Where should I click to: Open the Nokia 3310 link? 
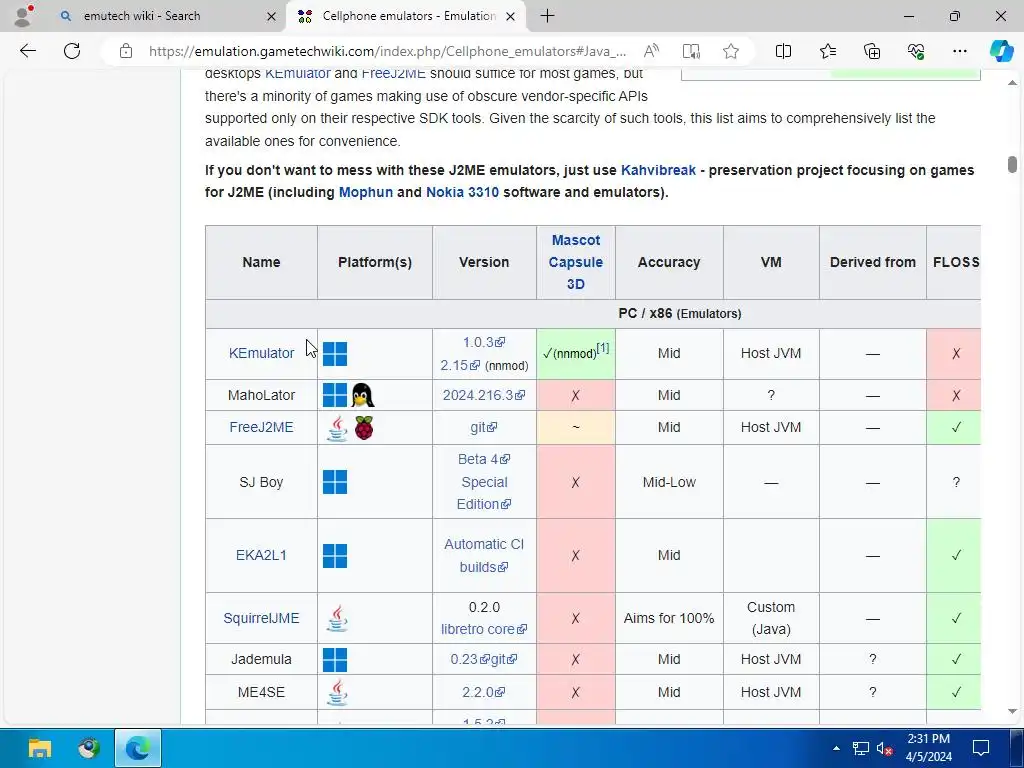coord(462,192)
